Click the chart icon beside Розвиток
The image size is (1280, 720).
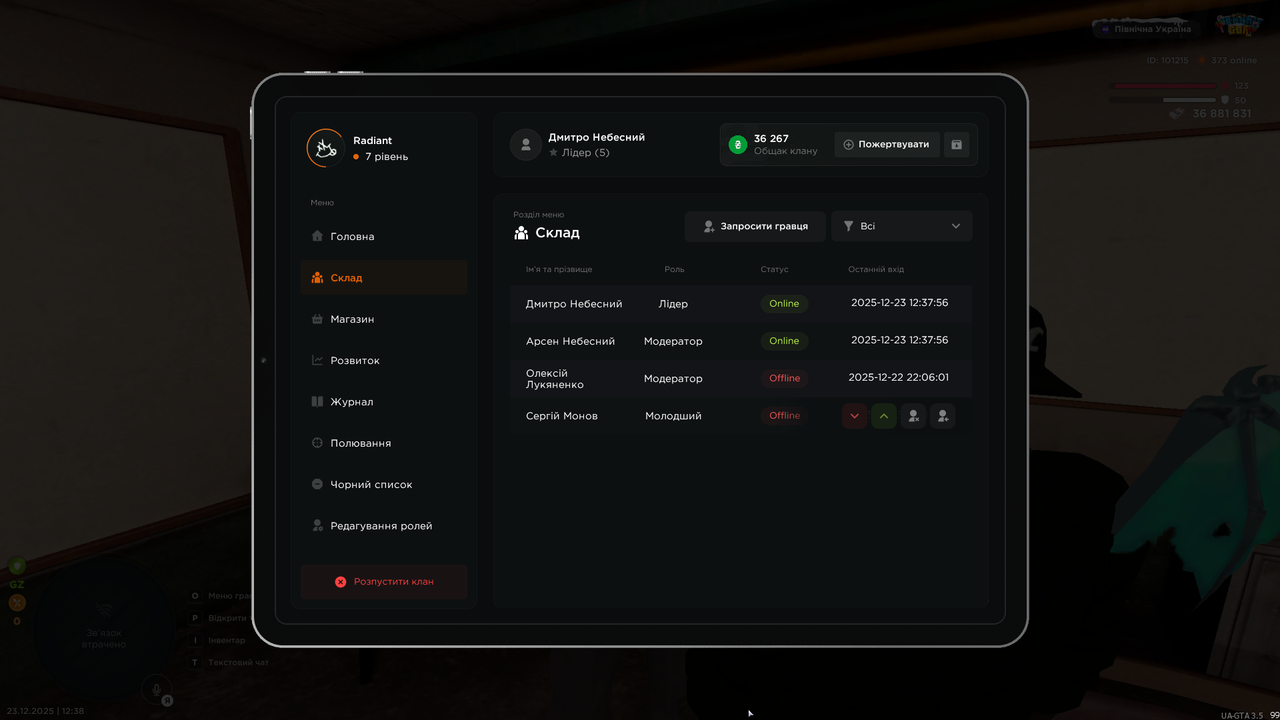coord(318,360)
